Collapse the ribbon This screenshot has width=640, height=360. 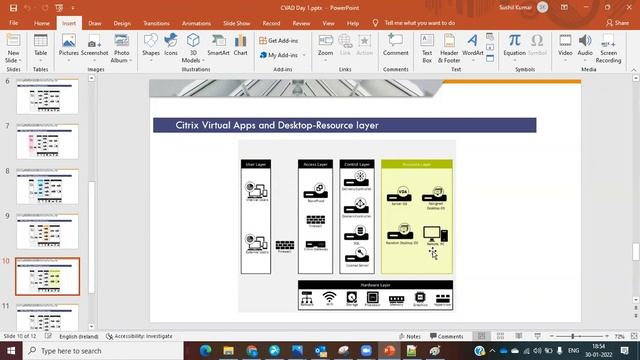coord(634,70)
